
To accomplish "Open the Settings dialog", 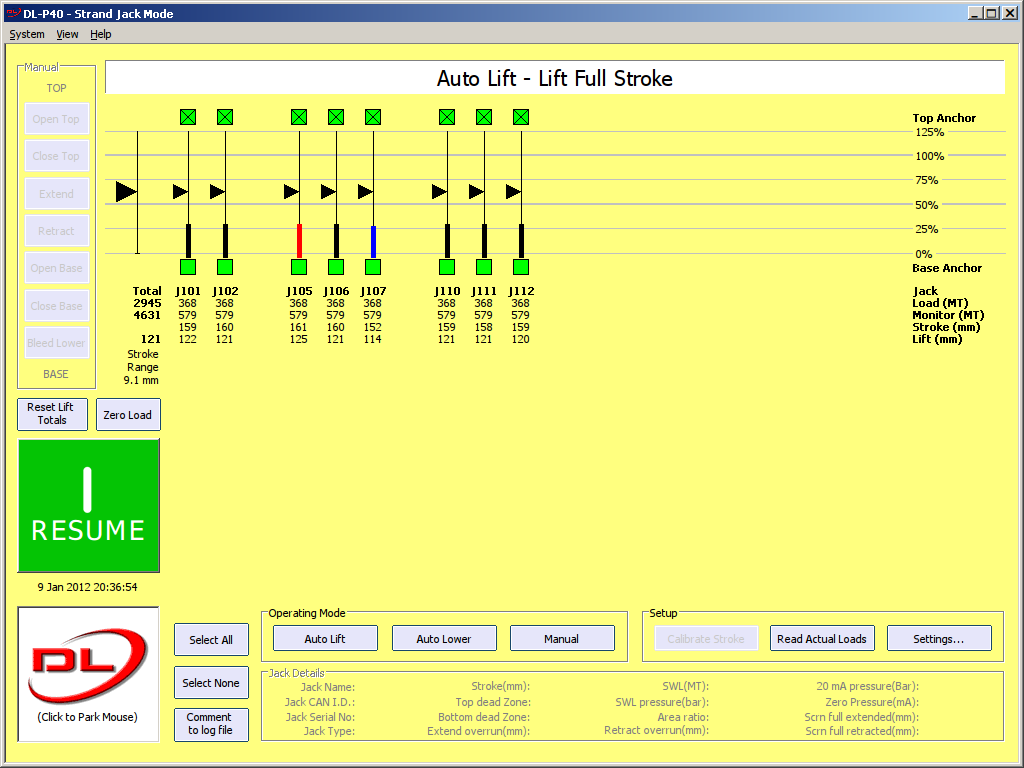I will (938, 639).
